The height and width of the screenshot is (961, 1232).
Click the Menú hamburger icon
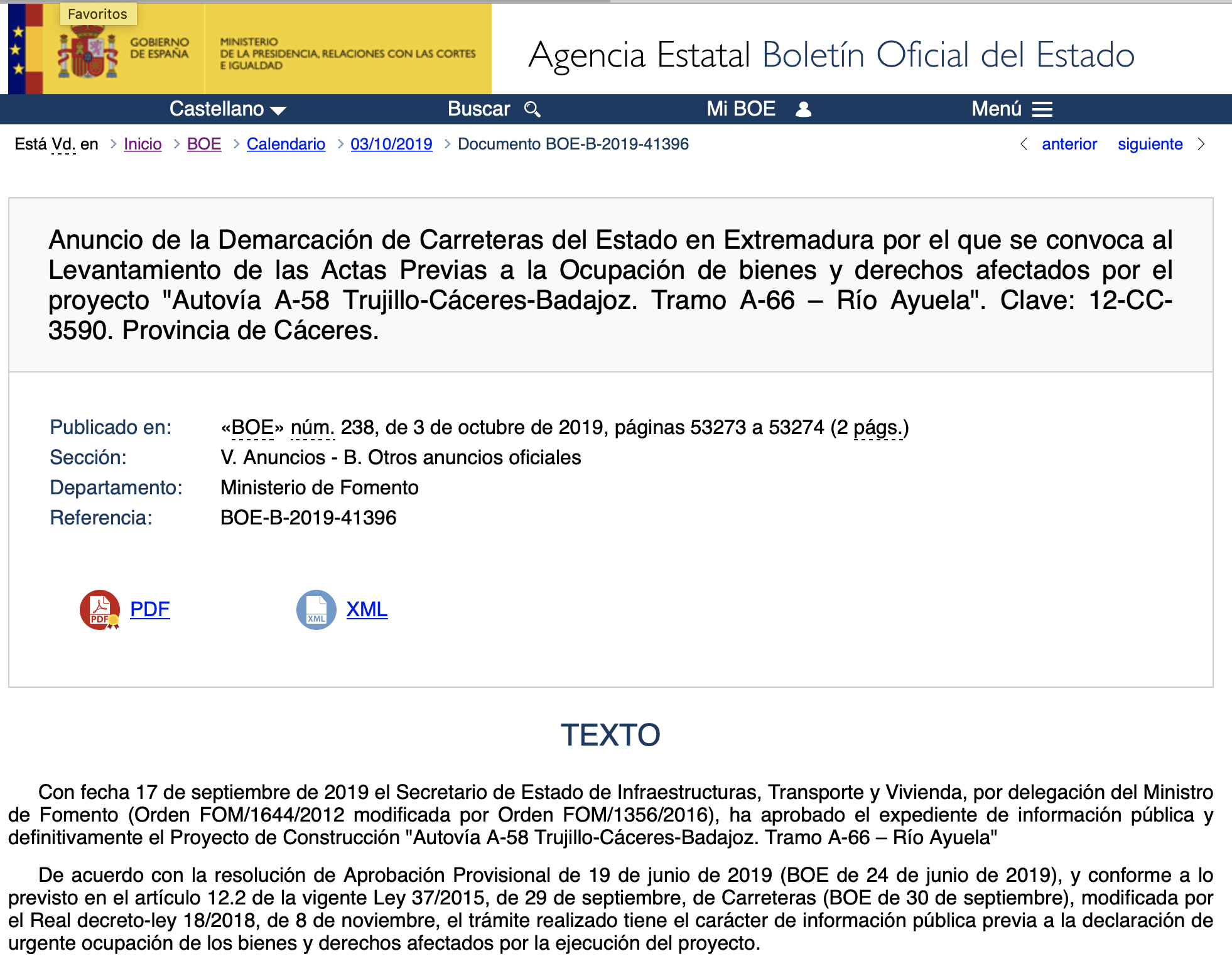(1042, 109)
